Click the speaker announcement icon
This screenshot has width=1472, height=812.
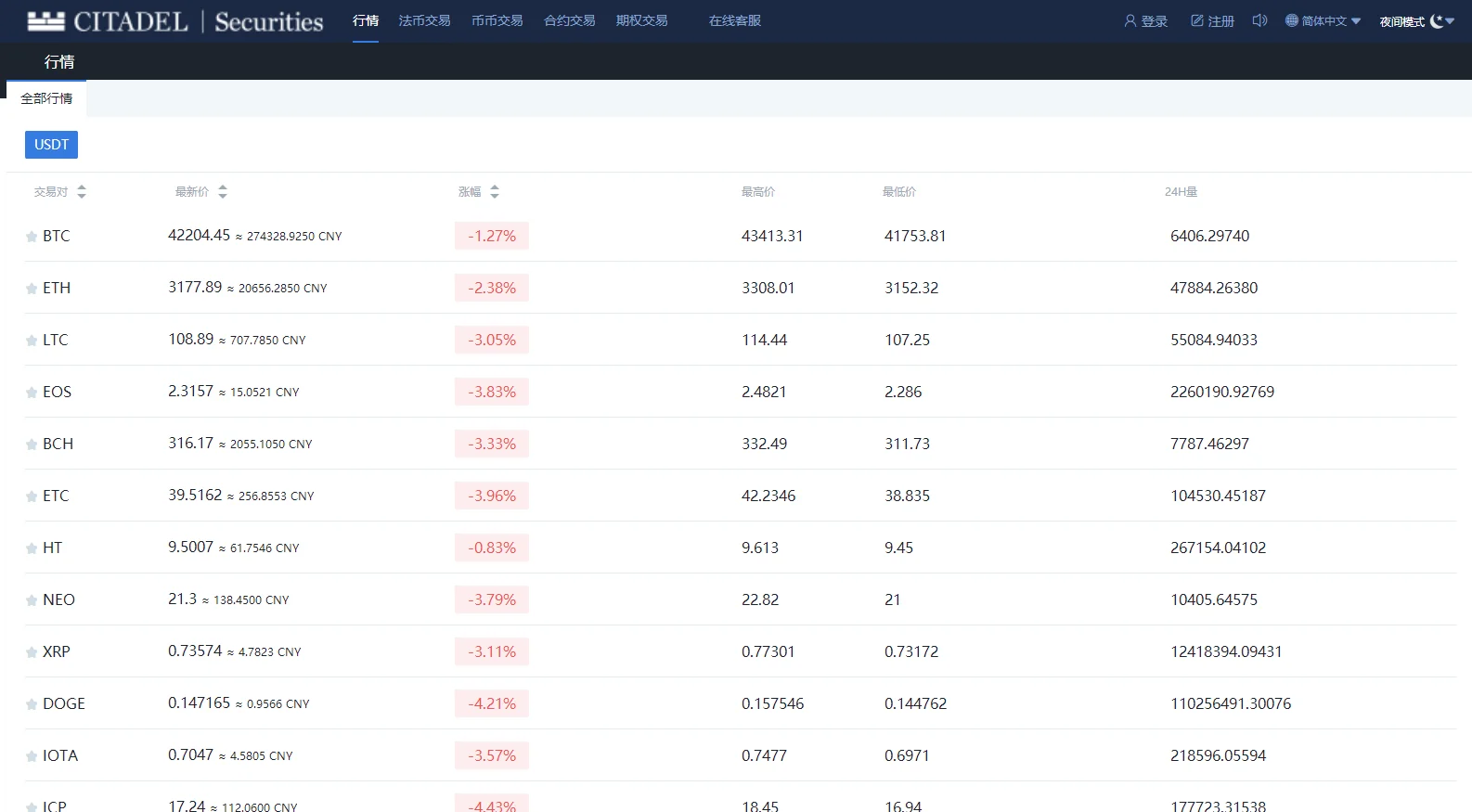[1259, 20]
